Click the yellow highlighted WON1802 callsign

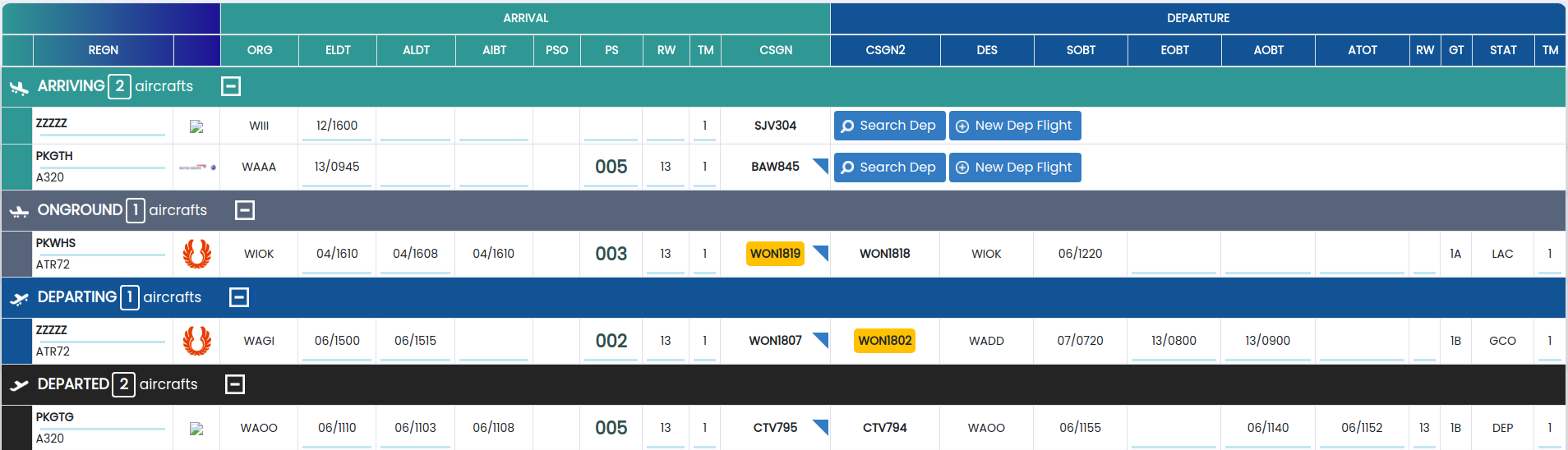[x=885, y=341]
